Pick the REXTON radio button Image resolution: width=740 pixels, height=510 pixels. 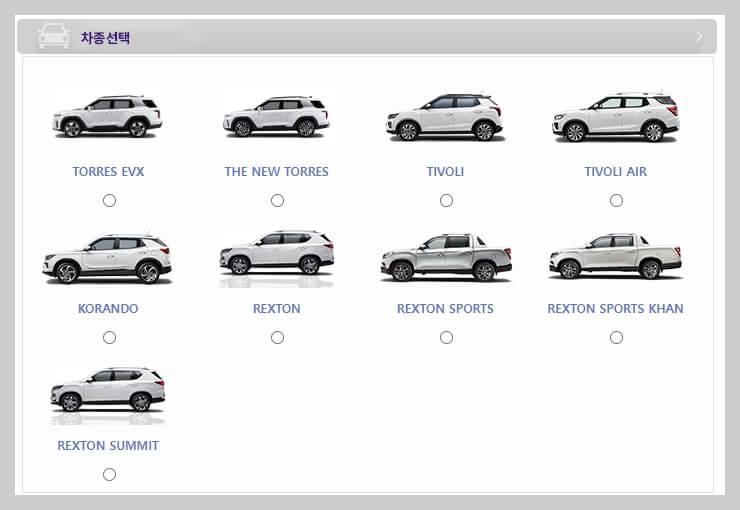tap(278, 337)
